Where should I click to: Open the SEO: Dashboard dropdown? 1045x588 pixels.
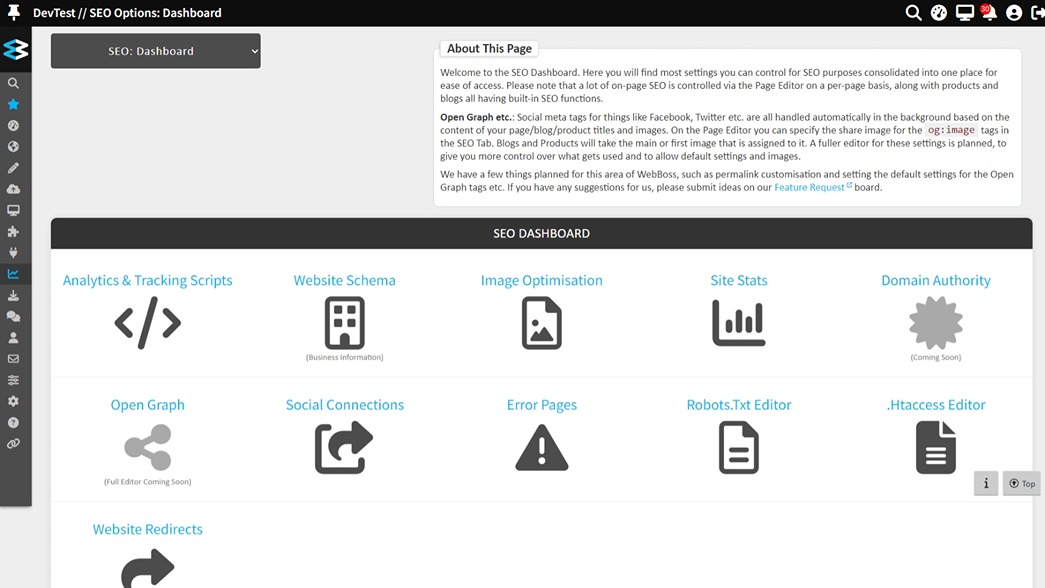pyautogui.click(x=155, y=50)
